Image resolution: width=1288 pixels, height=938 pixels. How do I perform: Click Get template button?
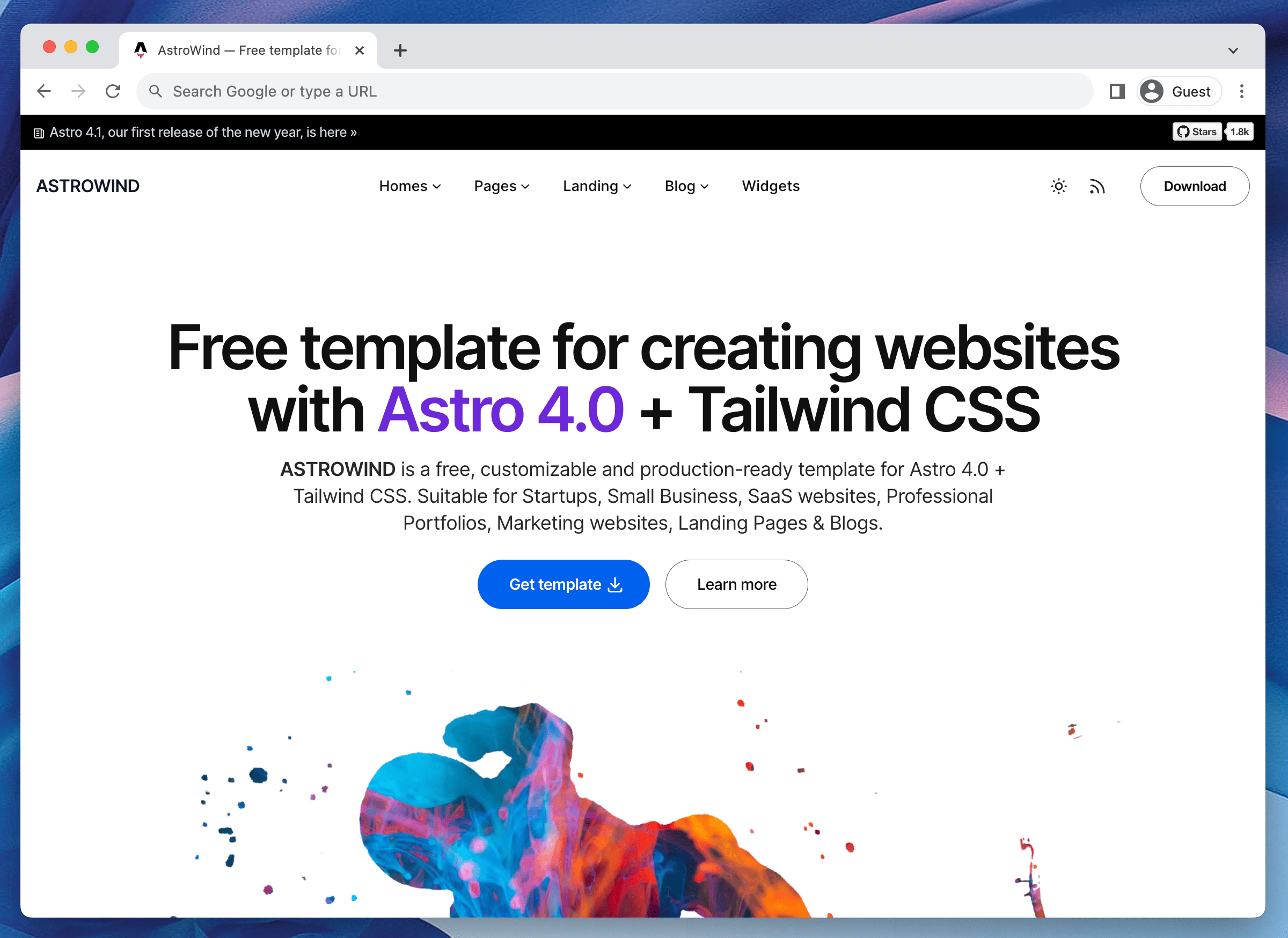point(563,584)
